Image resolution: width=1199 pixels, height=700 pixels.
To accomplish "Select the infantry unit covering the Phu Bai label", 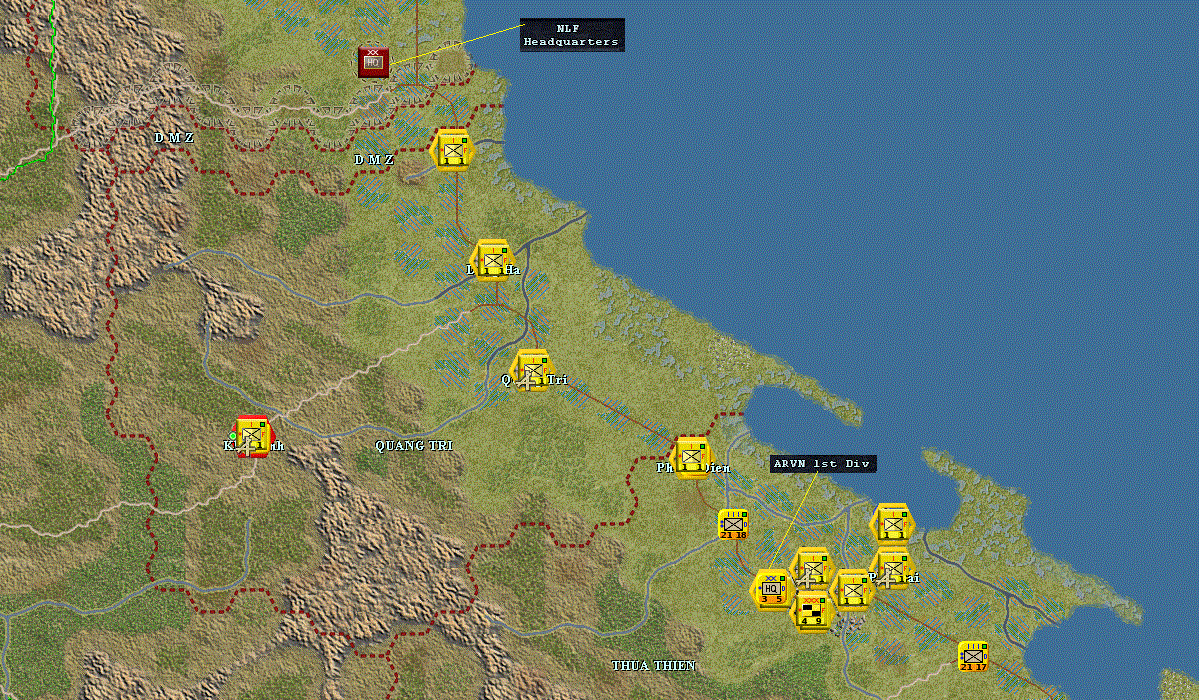I will tap(892, 568).
